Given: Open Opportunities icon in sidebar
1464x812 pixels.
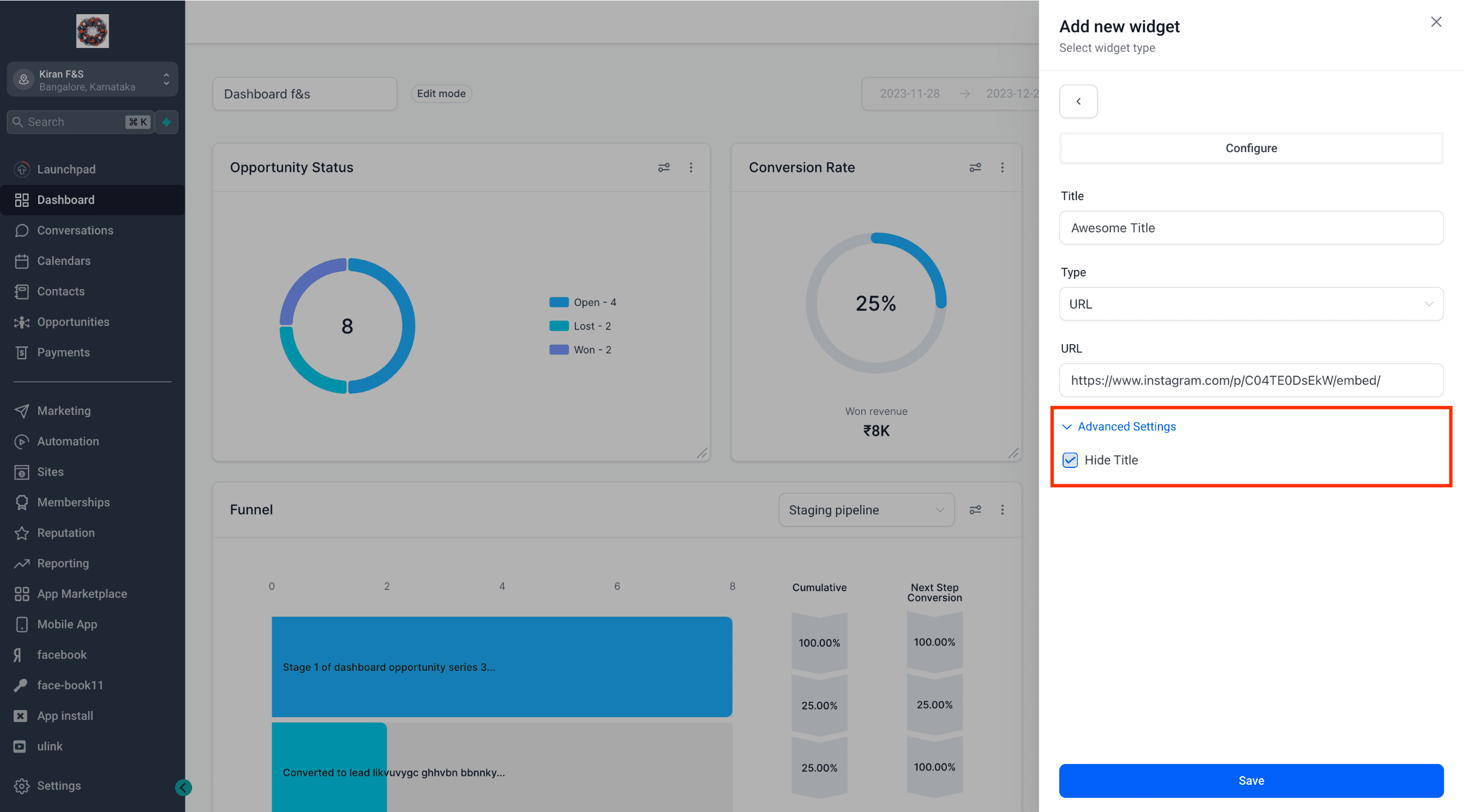Looking at the screenshot, I should 22,322.
